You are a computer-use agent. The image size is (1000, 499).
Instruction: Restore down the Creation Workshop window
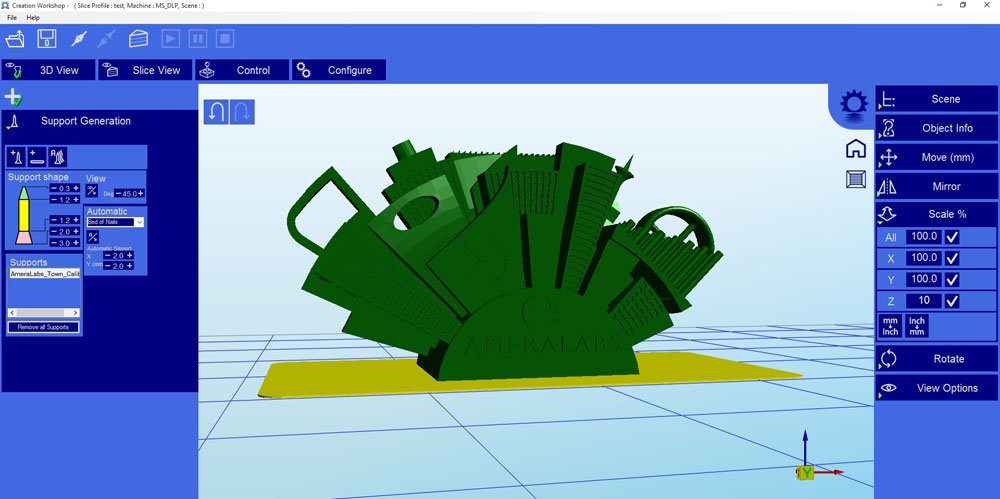(x=963, y=5)
